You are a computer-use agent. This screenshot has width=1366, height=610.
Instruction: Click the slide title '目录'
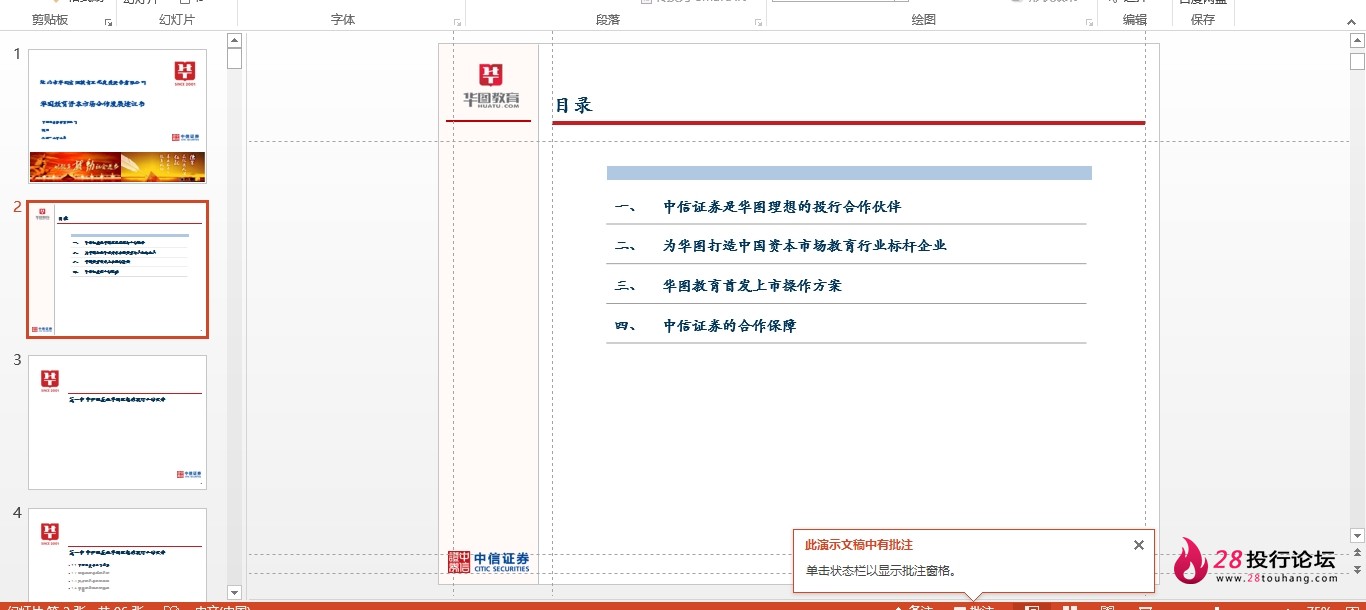574,105
